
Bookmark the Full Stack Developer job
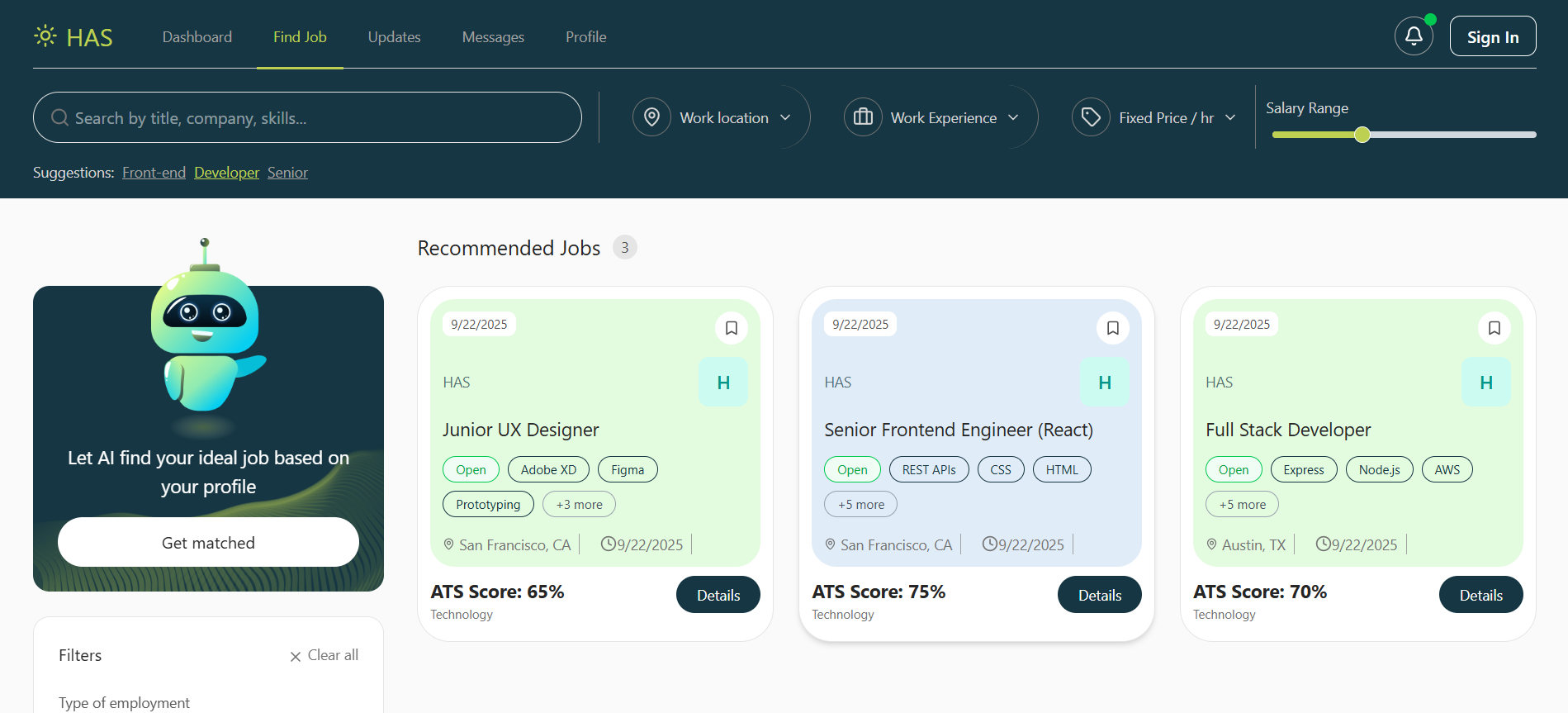[x=1494, y=328]
